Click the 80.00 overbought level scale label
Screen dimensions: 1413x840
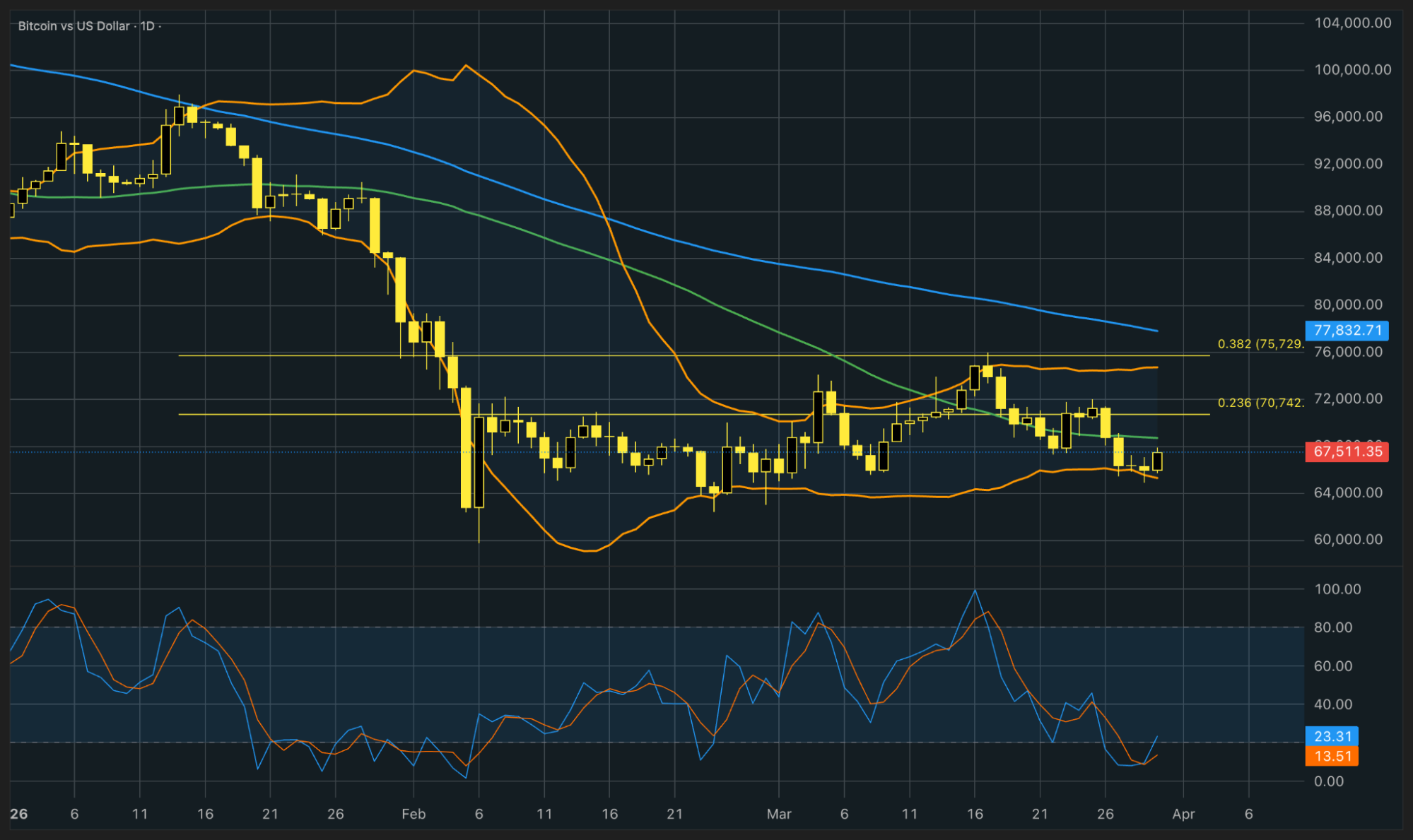click(x=1332, y=627)
